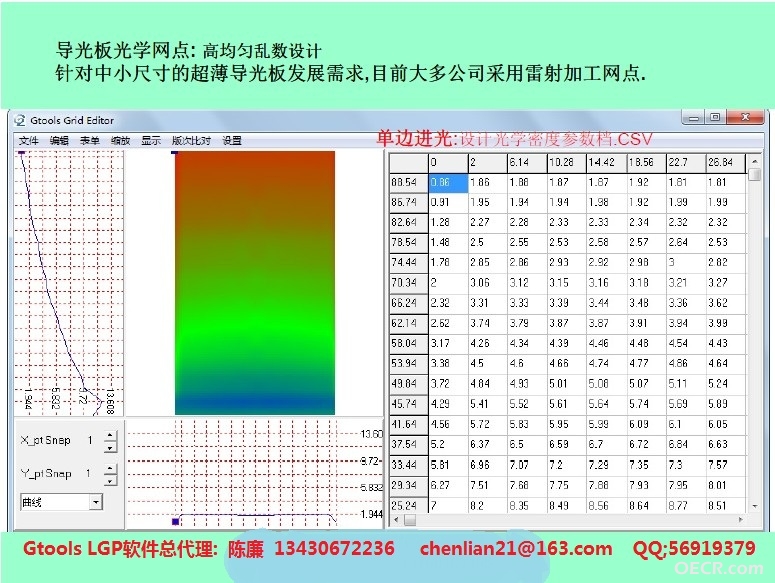The height and width of the screenshot is (583, 775).
Task: Click cell 1.28 in row 82.64
Action: click(x=448, y=222)
